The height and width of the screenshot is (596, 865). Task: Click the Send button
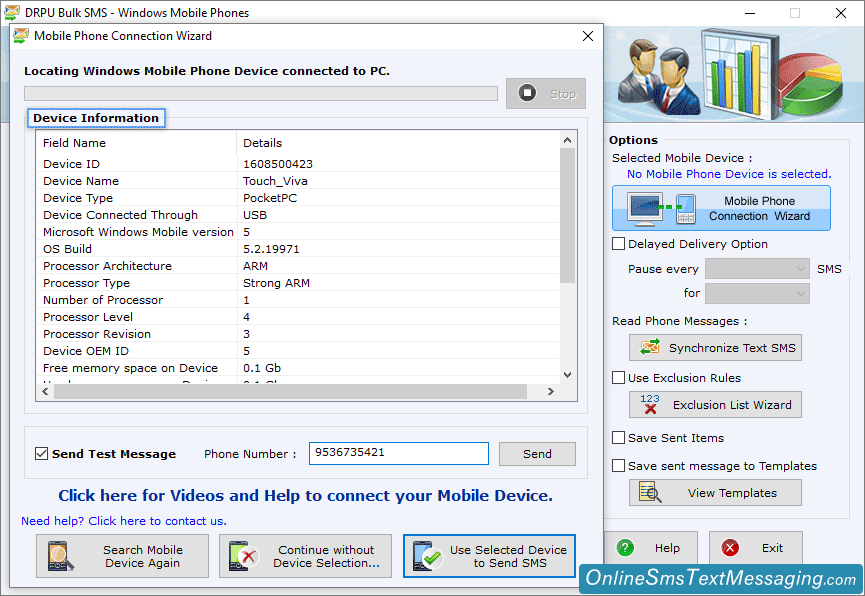[537, 454]
